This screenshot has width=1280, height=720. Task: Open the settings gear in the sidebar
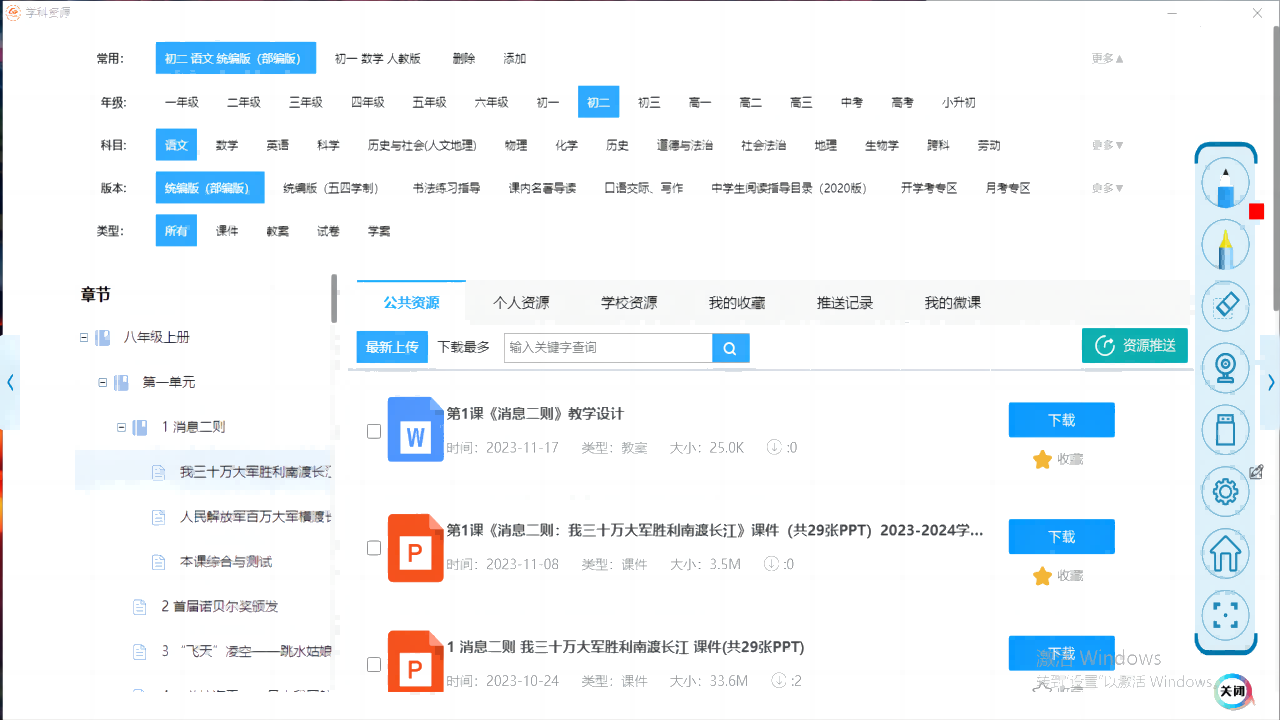tap(1225, 491)
